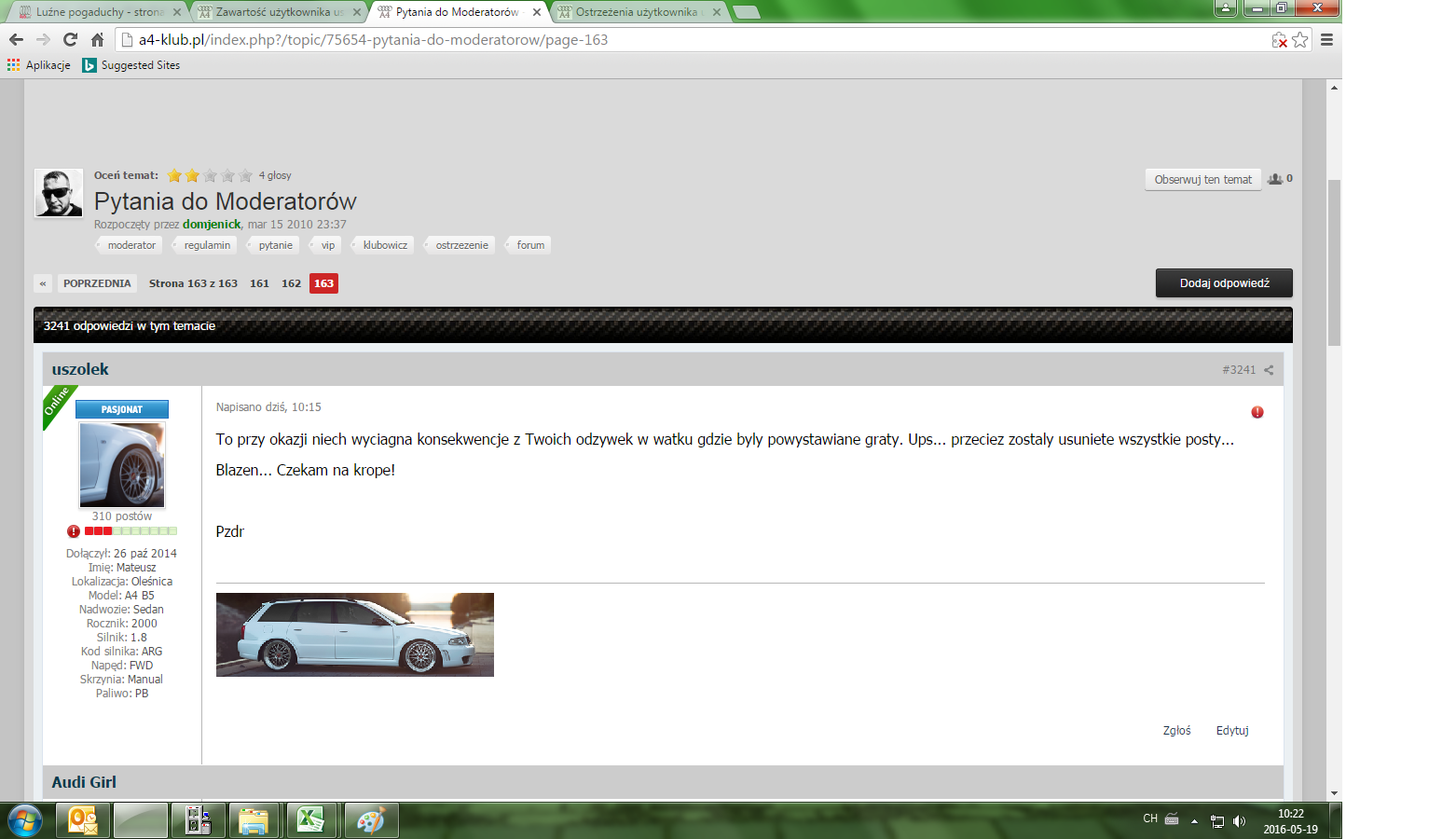Screen dimensions: 1456x839
Task: Open the Chrome hamburger menu
Action: (x=1326, y=40)
